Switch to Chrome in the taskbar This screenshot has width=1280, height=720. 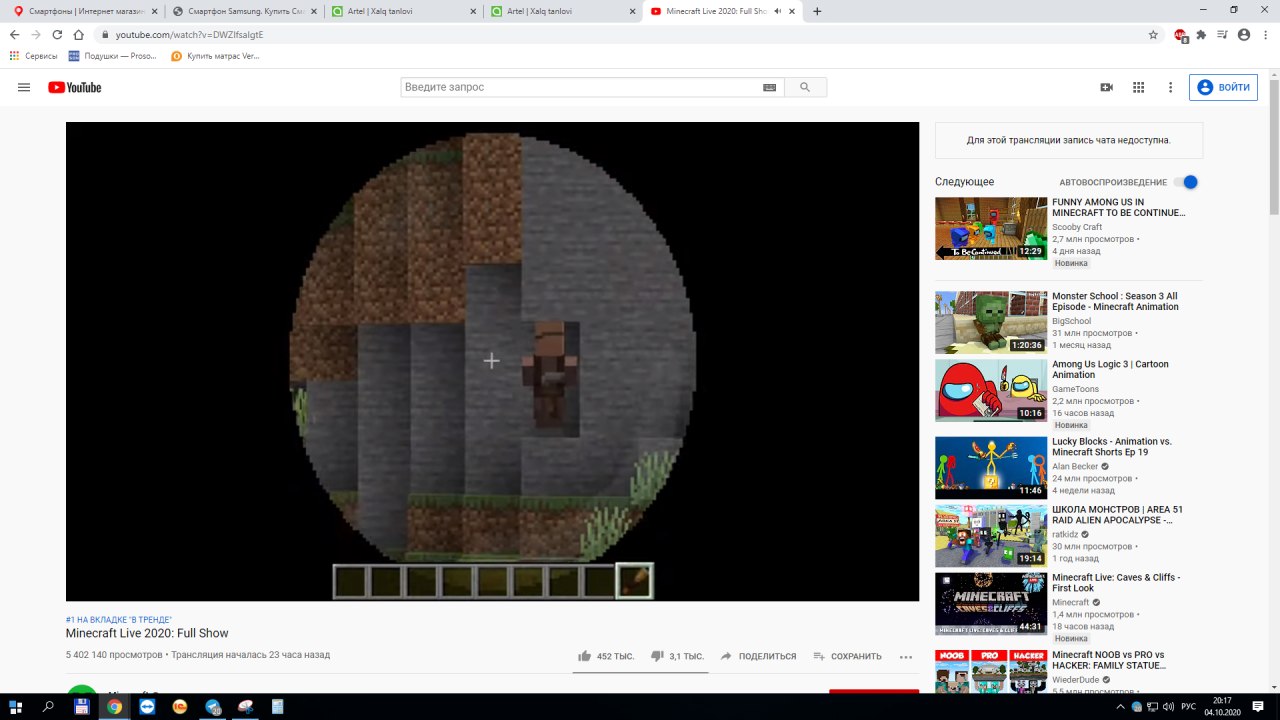pos(115,706)
